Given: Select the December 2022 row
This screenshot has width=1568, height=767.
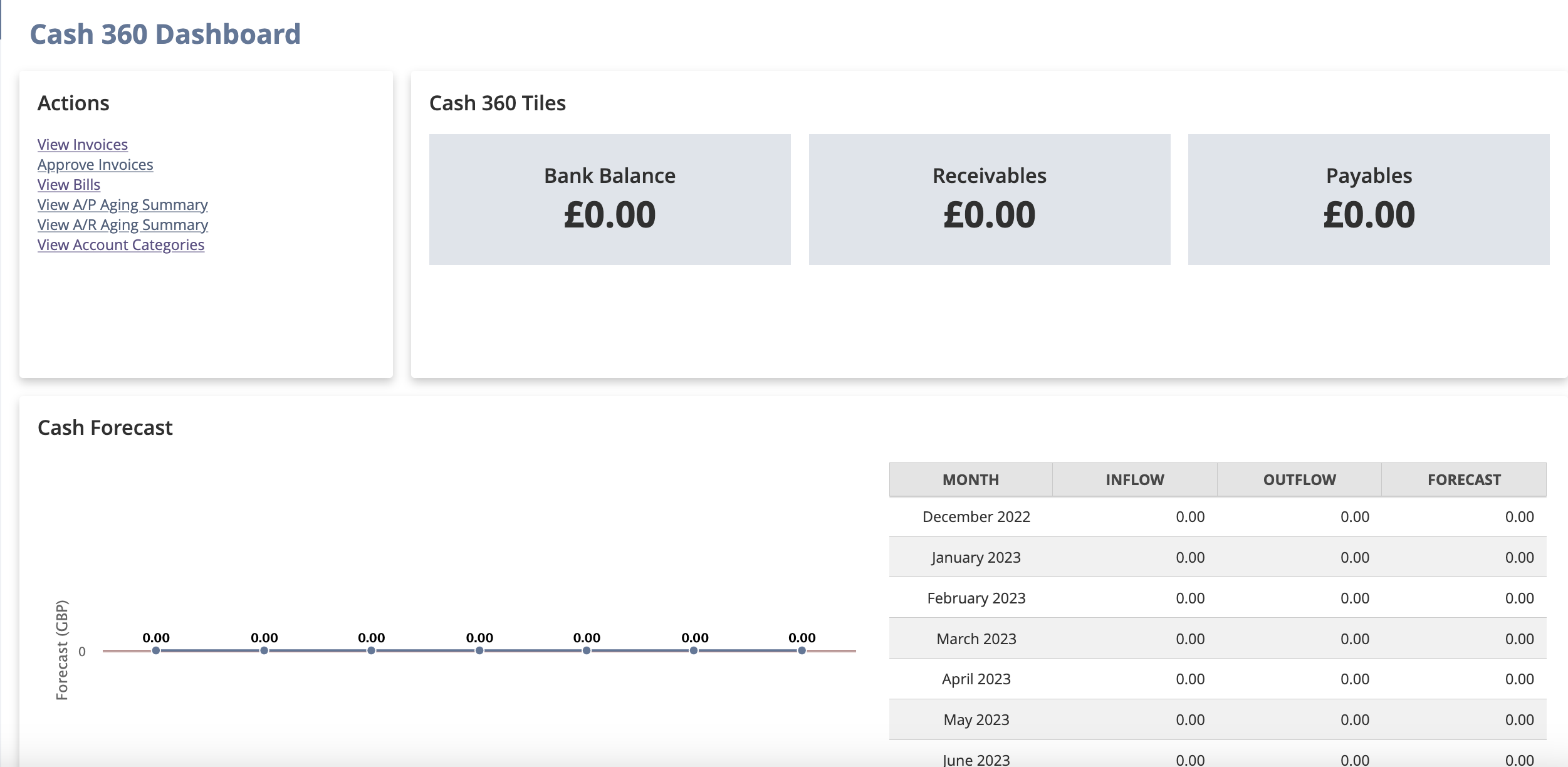Looking at the screenshot, I should [975, 516].
